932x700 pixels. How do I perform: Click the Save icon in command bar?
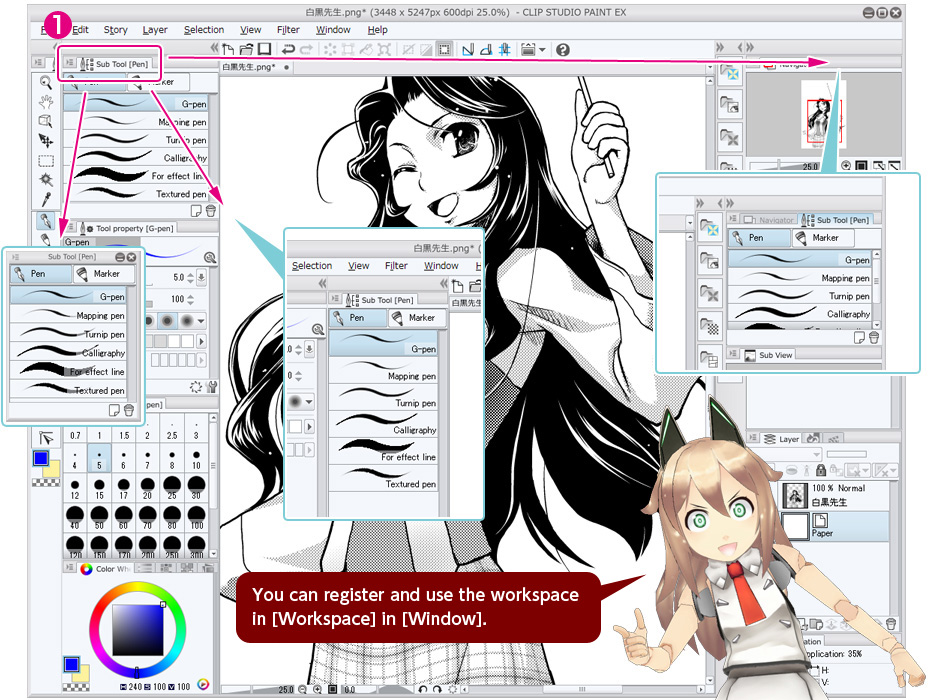click(x=264, y=49)
